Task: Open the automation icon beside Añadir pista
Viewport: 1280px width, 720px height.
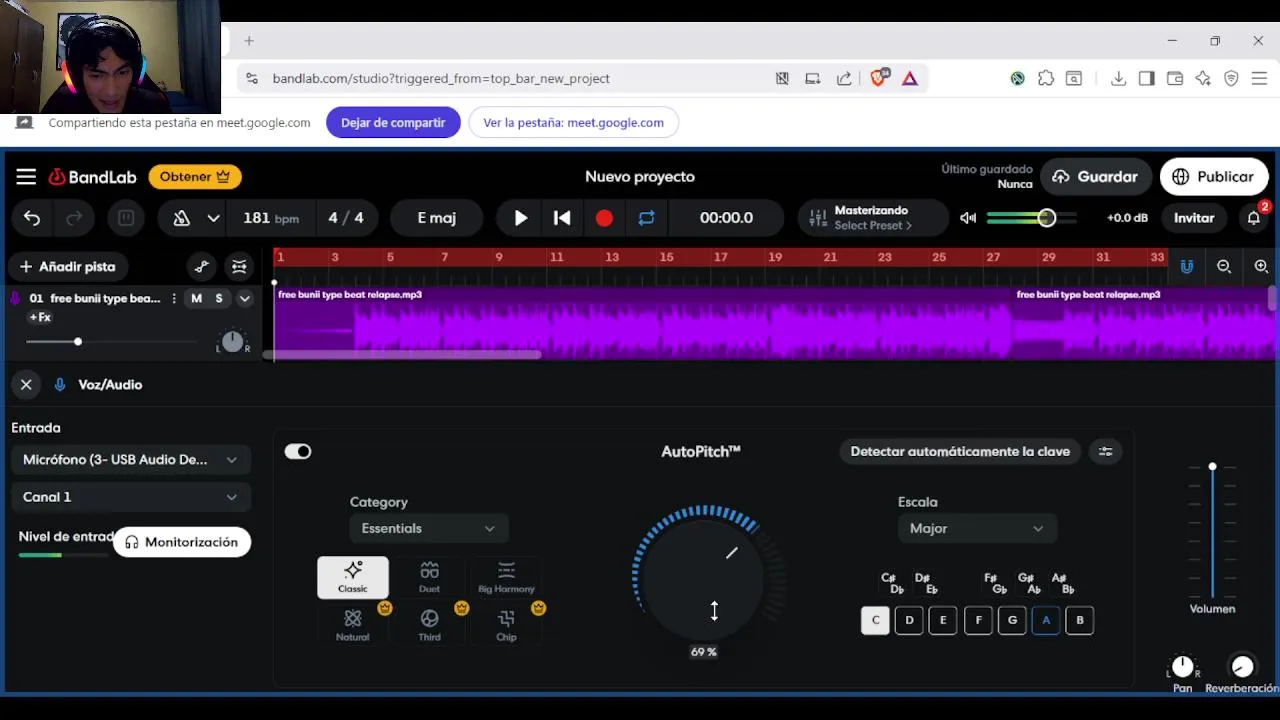Action: click(x=202, y=267)
